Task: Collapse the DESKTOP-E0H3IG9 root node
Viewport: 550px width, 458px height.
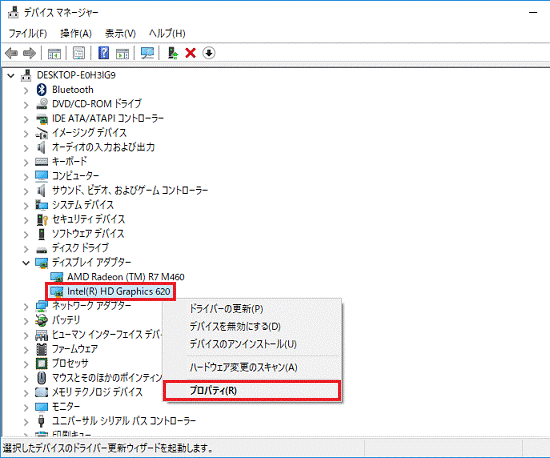Action: 11,75
